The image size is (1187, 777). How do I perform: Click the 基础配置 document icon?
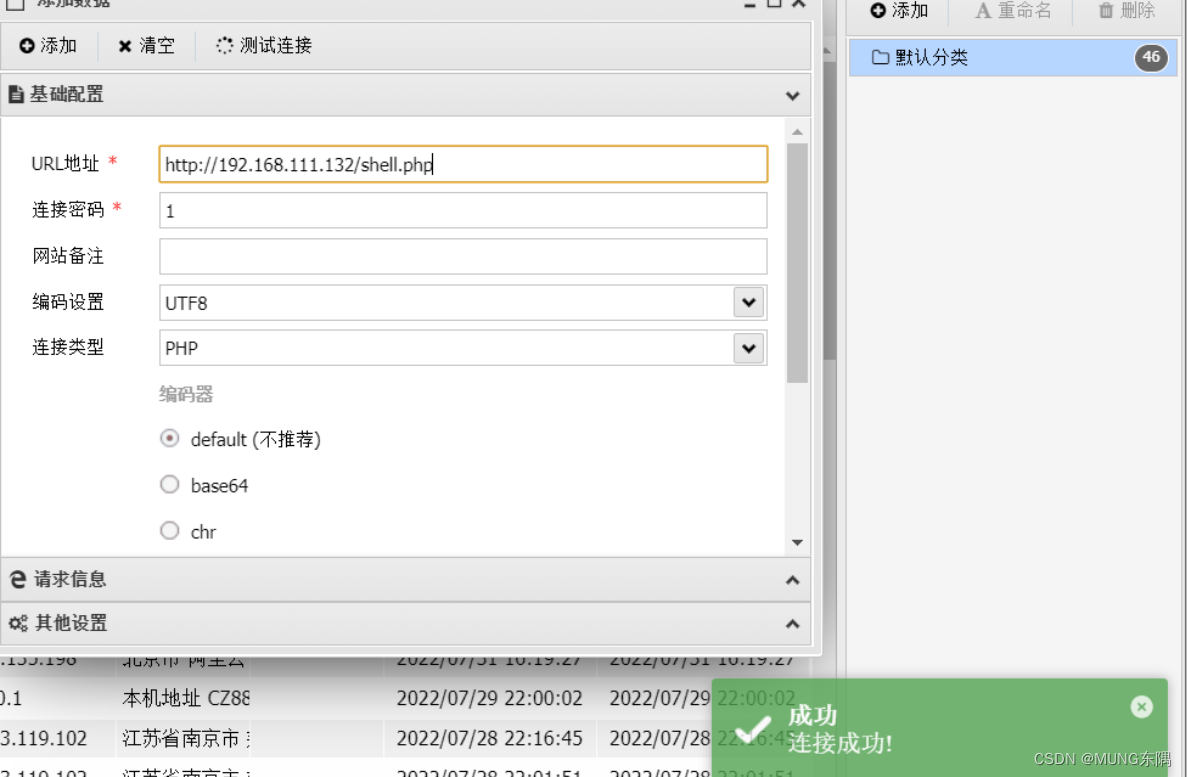tap(16, 95)
